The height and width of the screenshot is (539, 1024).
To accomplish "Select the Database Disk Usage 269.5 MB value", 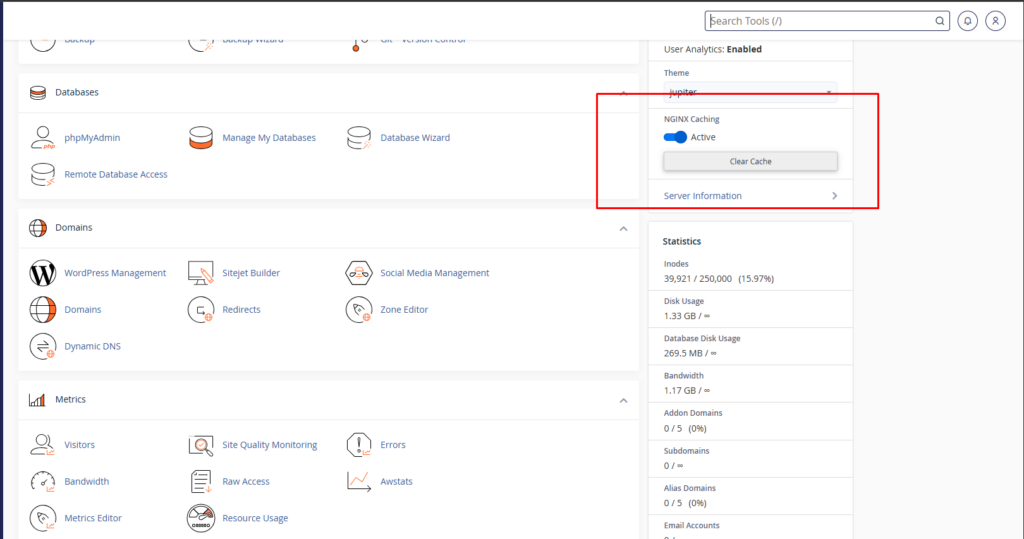I will pyautogui.click(x=683, y=353).
